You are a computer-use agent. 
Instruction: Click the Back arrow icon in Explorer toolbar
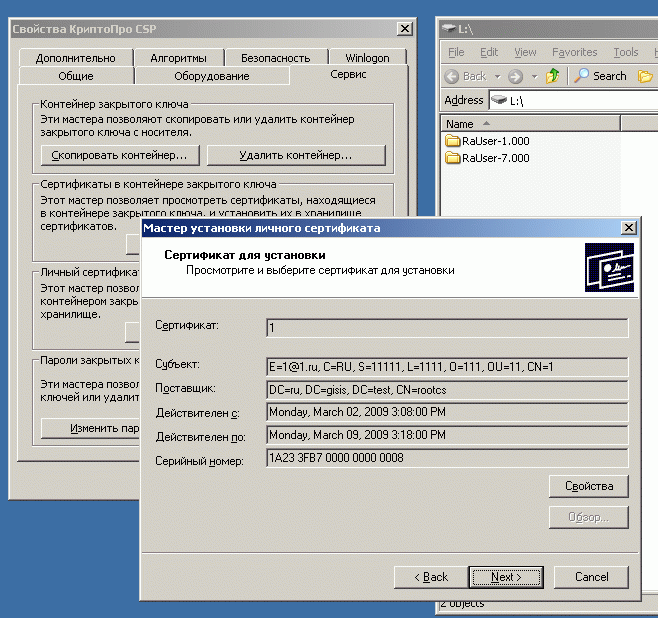click(452, 76)
